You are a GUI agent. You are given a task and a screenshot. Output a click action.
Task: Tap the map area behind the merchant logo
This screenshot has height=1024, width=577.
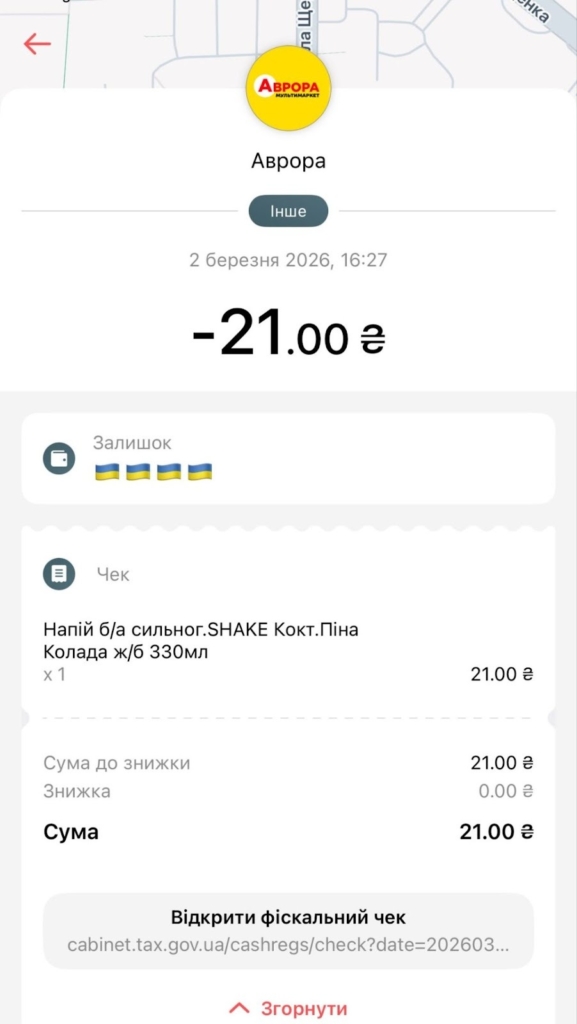click(450, 40)
